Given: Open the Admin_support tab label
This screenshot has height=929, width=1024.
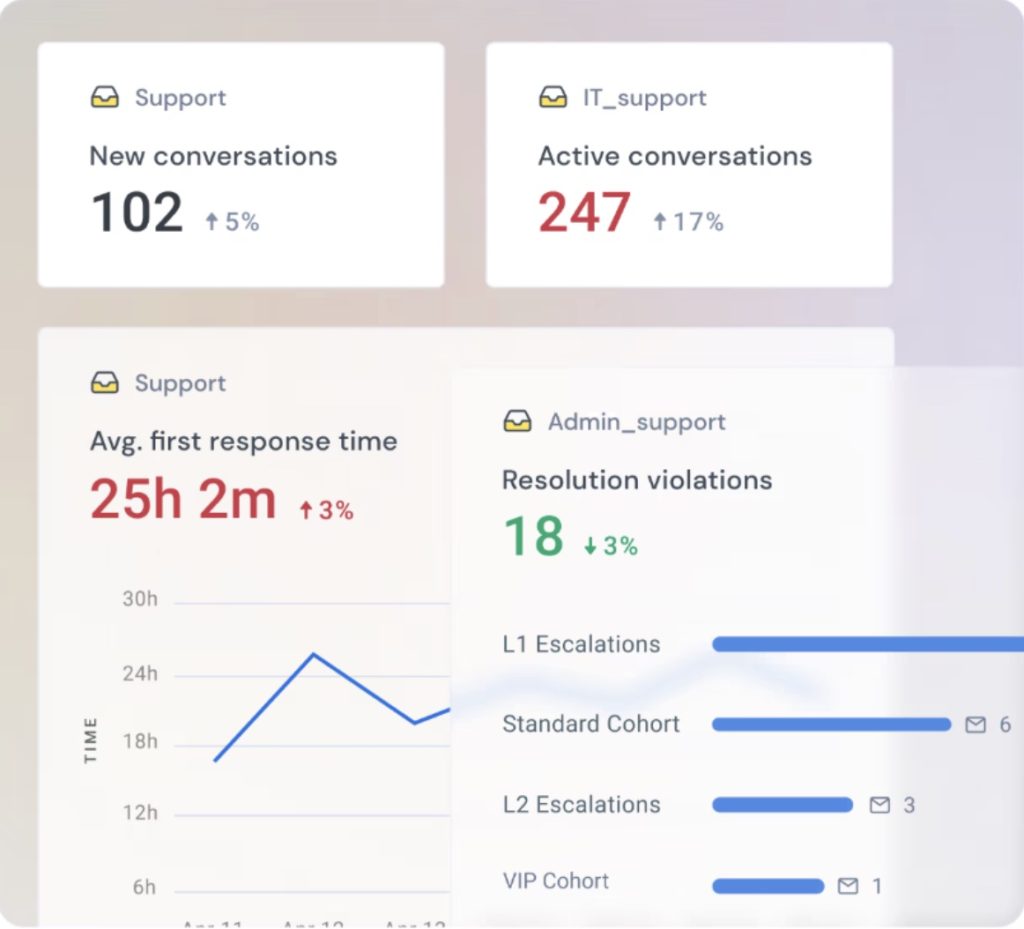Looking at the screenshot, I should pos(635,421).
